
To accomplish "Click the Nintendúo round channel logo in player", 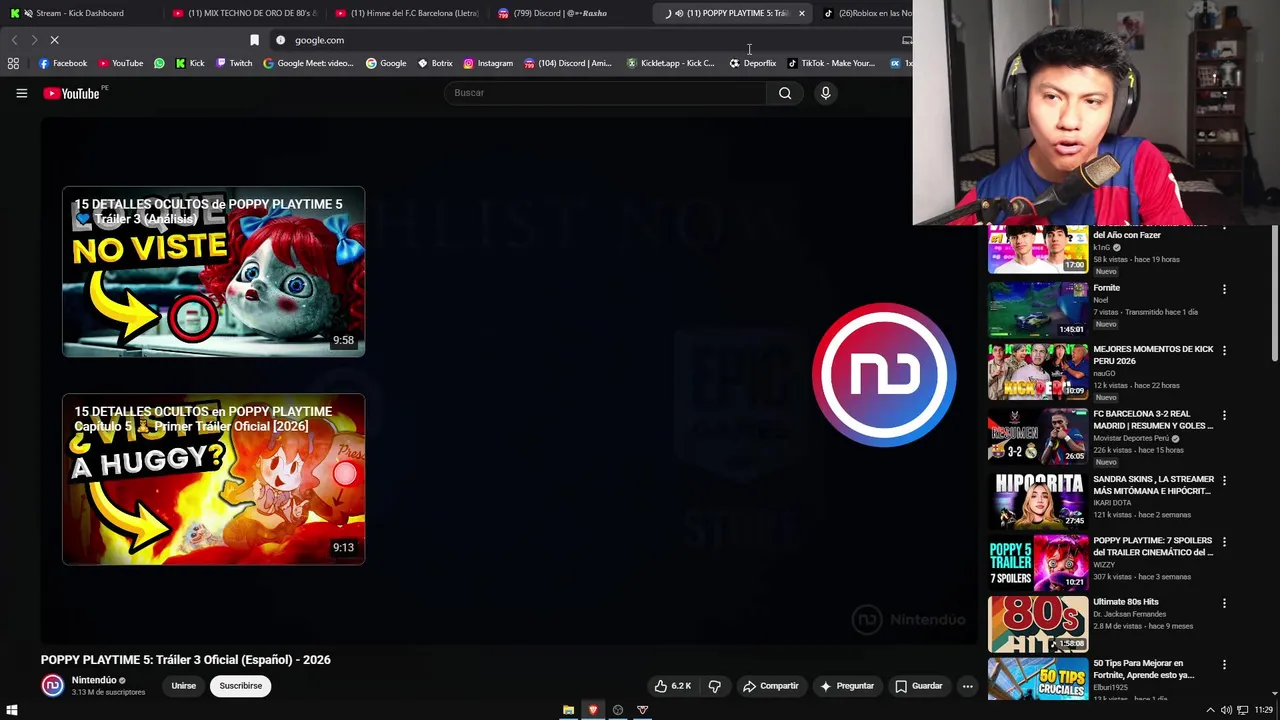I will [x=884, y=374].
